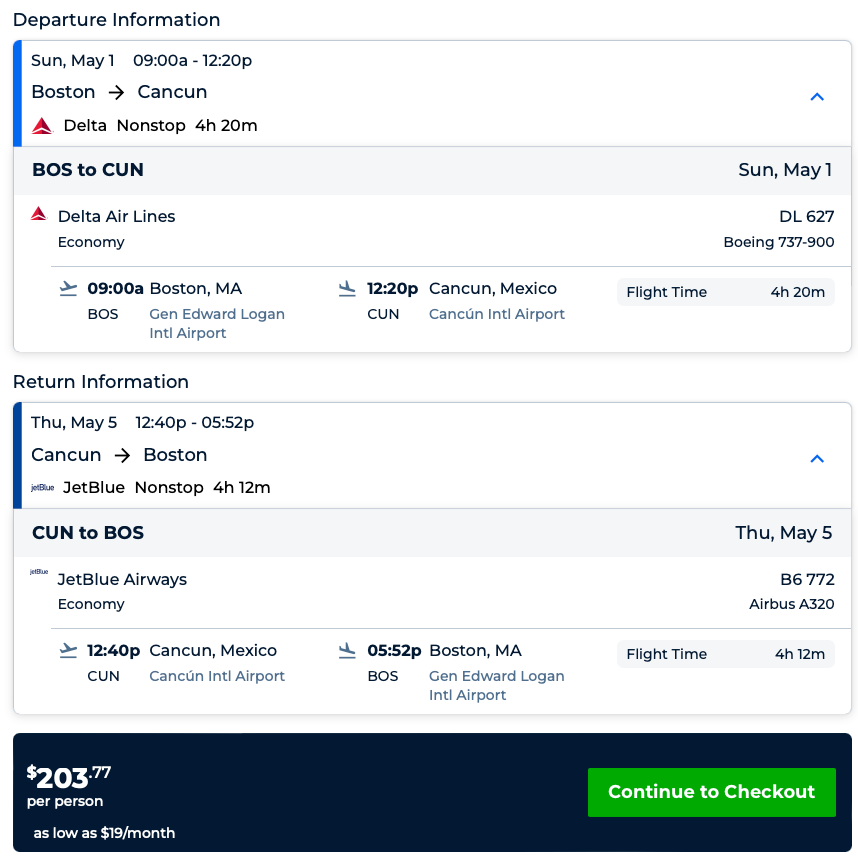The width and height of the screenshot is (858, 858).
Task: Click the landing plane icon beside 12:20p
Action: 347,289
